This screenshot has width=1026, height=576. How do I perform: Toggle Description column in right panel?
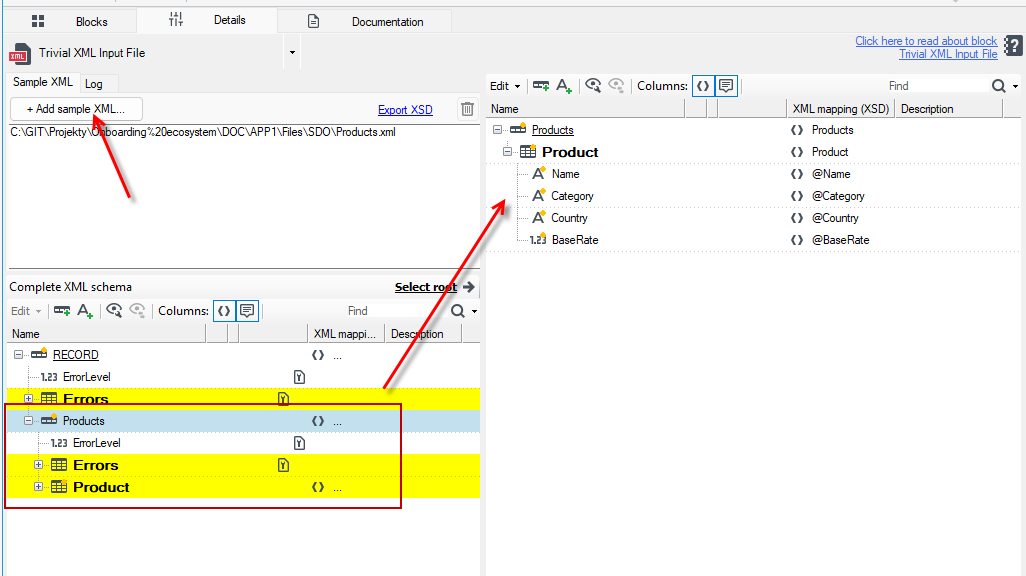(x=726, y=86)
